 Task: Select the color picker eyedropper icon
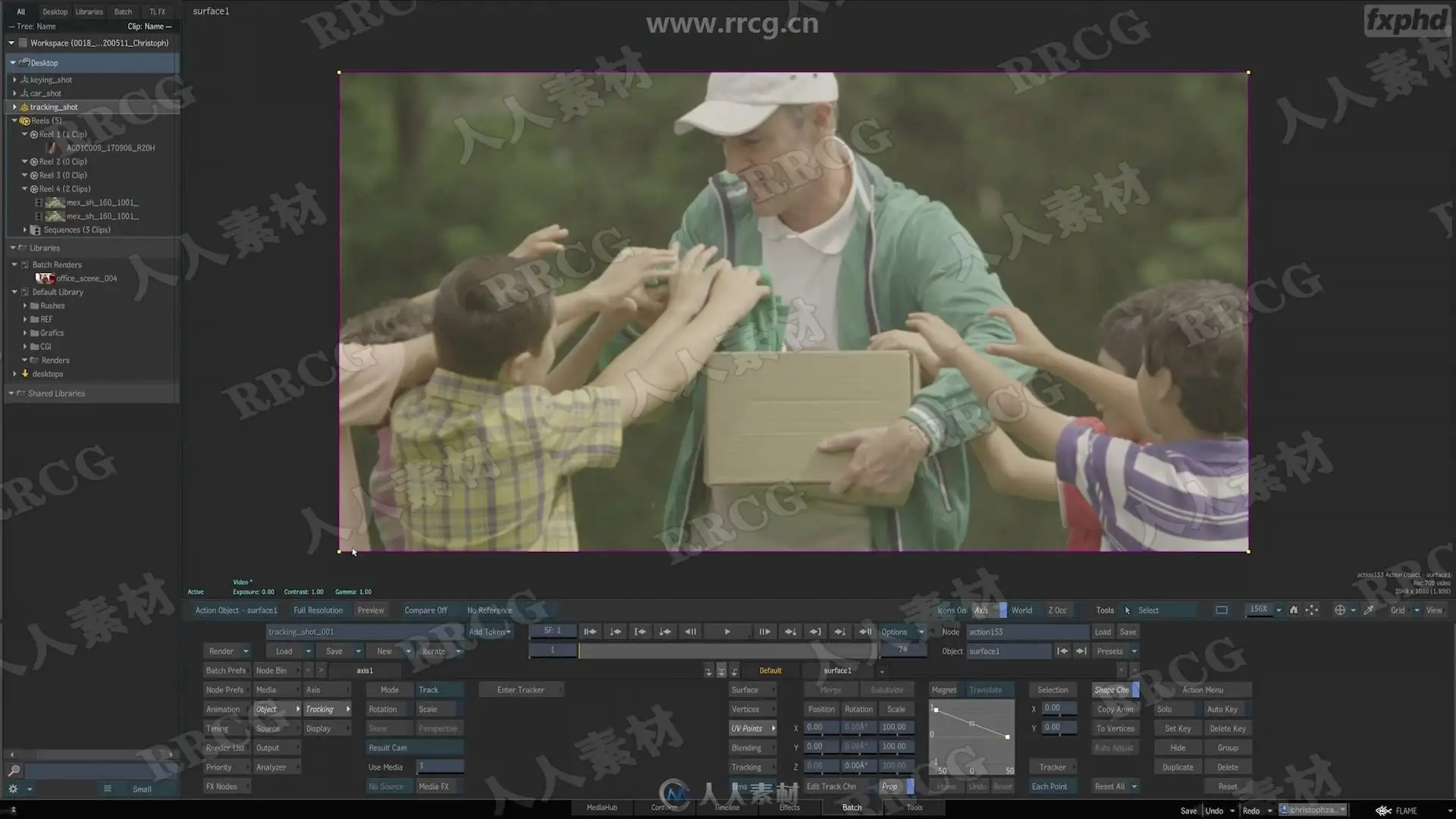click(x=1369, y=610)
